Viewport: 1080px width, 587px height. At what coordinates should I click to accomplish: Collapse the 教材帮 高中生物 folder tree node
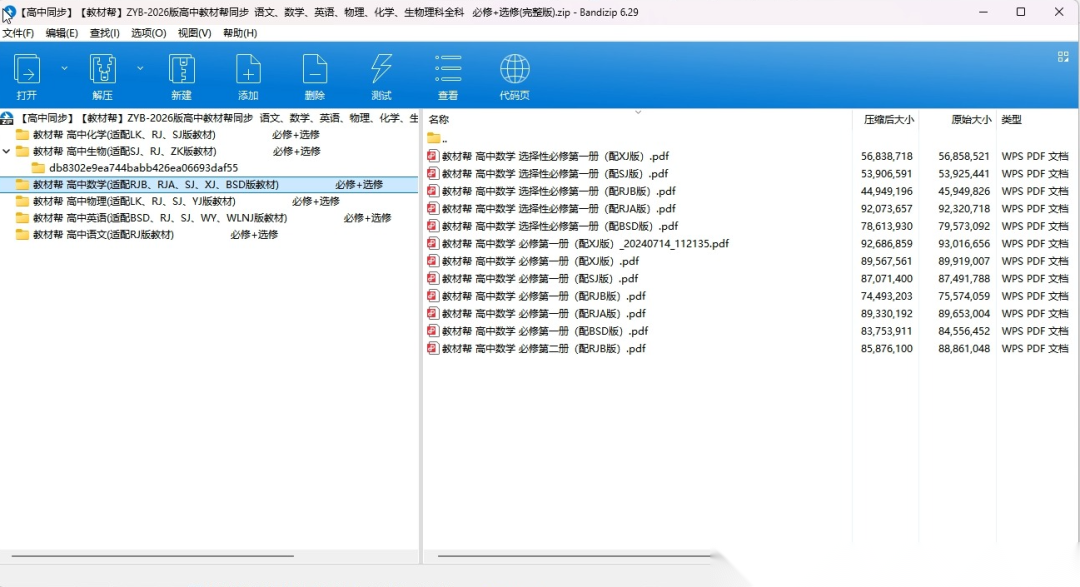7,152
